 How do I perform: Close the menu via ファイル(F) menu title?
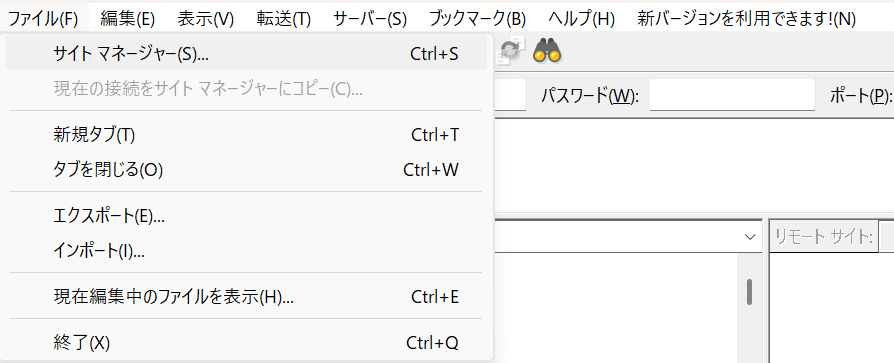pos(43,19)
